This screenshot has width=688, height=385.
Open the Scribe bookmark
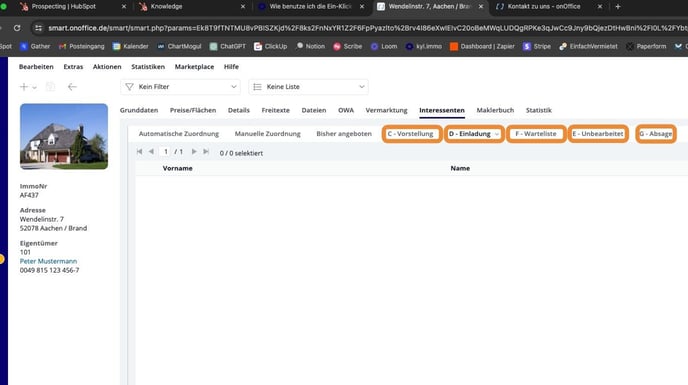click(348, 46)
